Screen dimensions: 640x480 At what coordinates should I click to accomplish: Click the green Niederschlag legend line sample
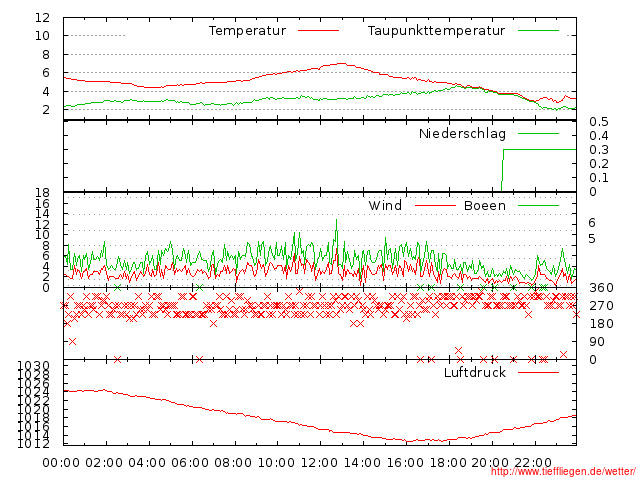click(x=538, y=133)
